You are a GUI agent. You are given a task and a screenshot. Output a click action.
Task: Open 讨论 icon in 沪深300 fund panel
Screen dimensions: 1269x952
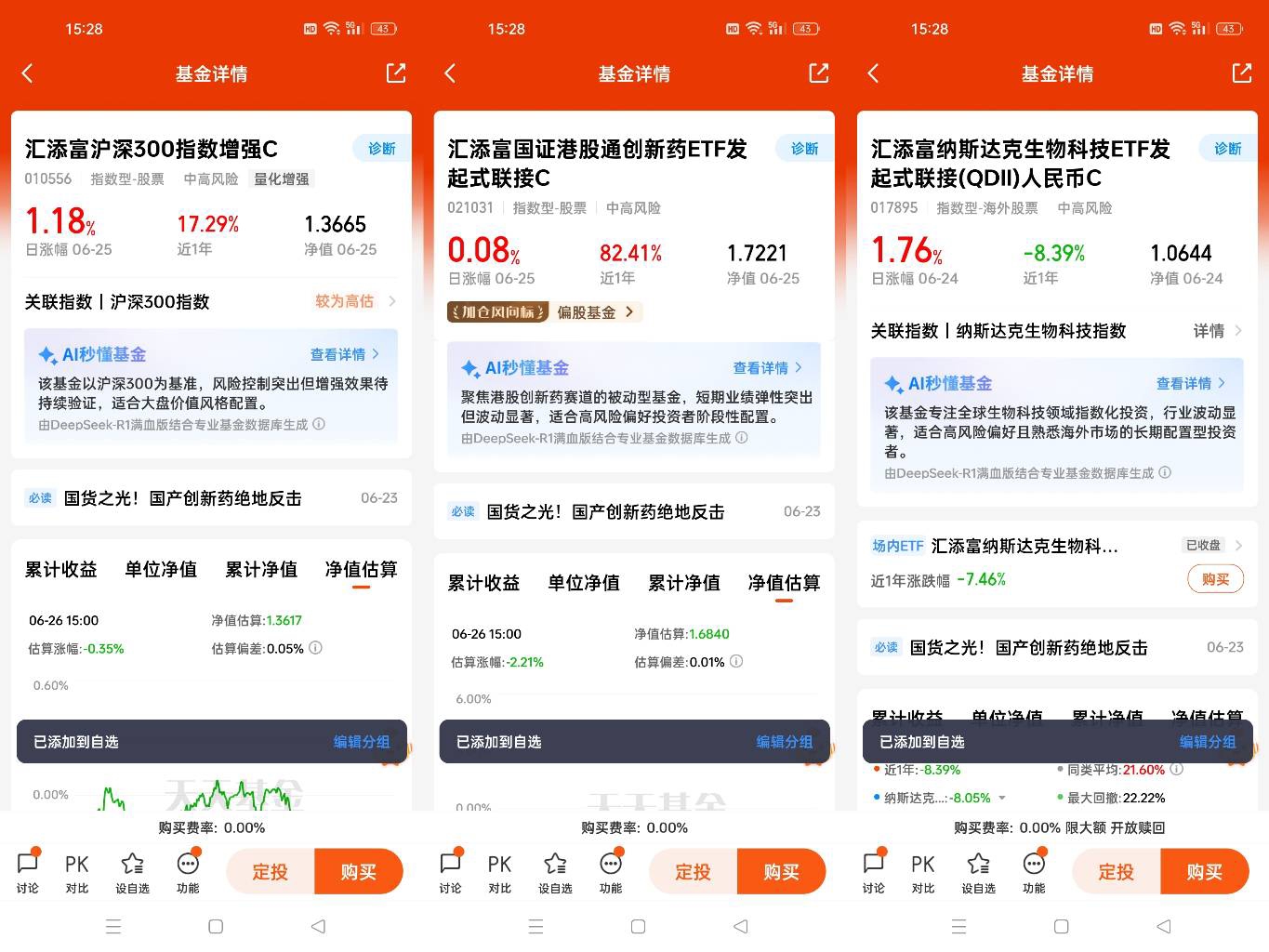pos(28,872)
